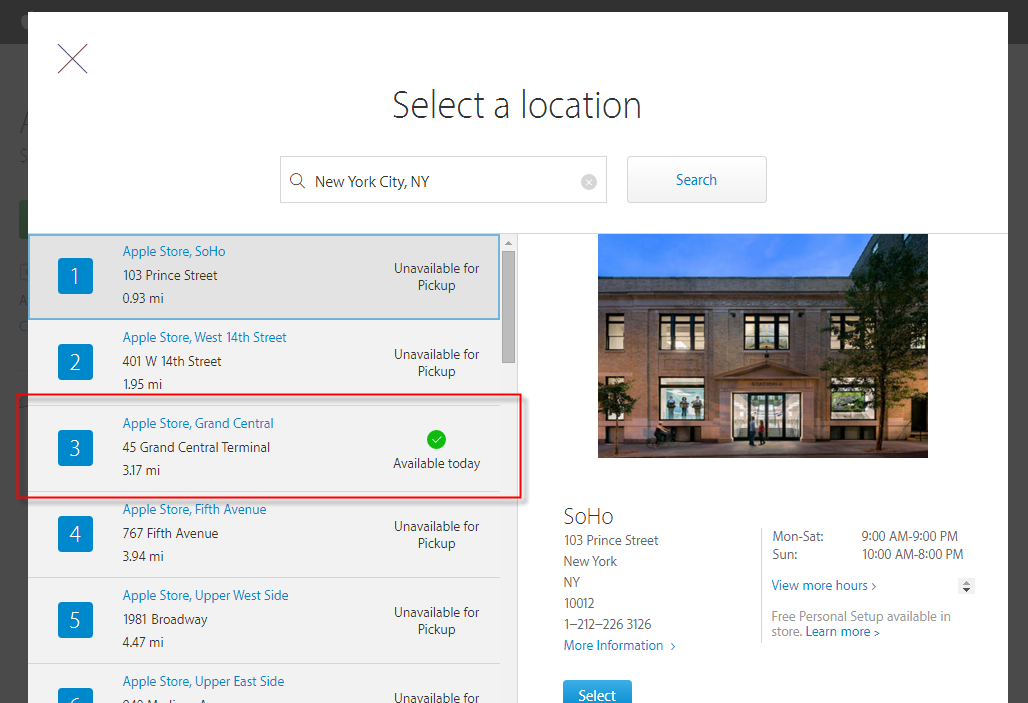
Task: Click the hours up/down stepper arrows
Action: 966,586
